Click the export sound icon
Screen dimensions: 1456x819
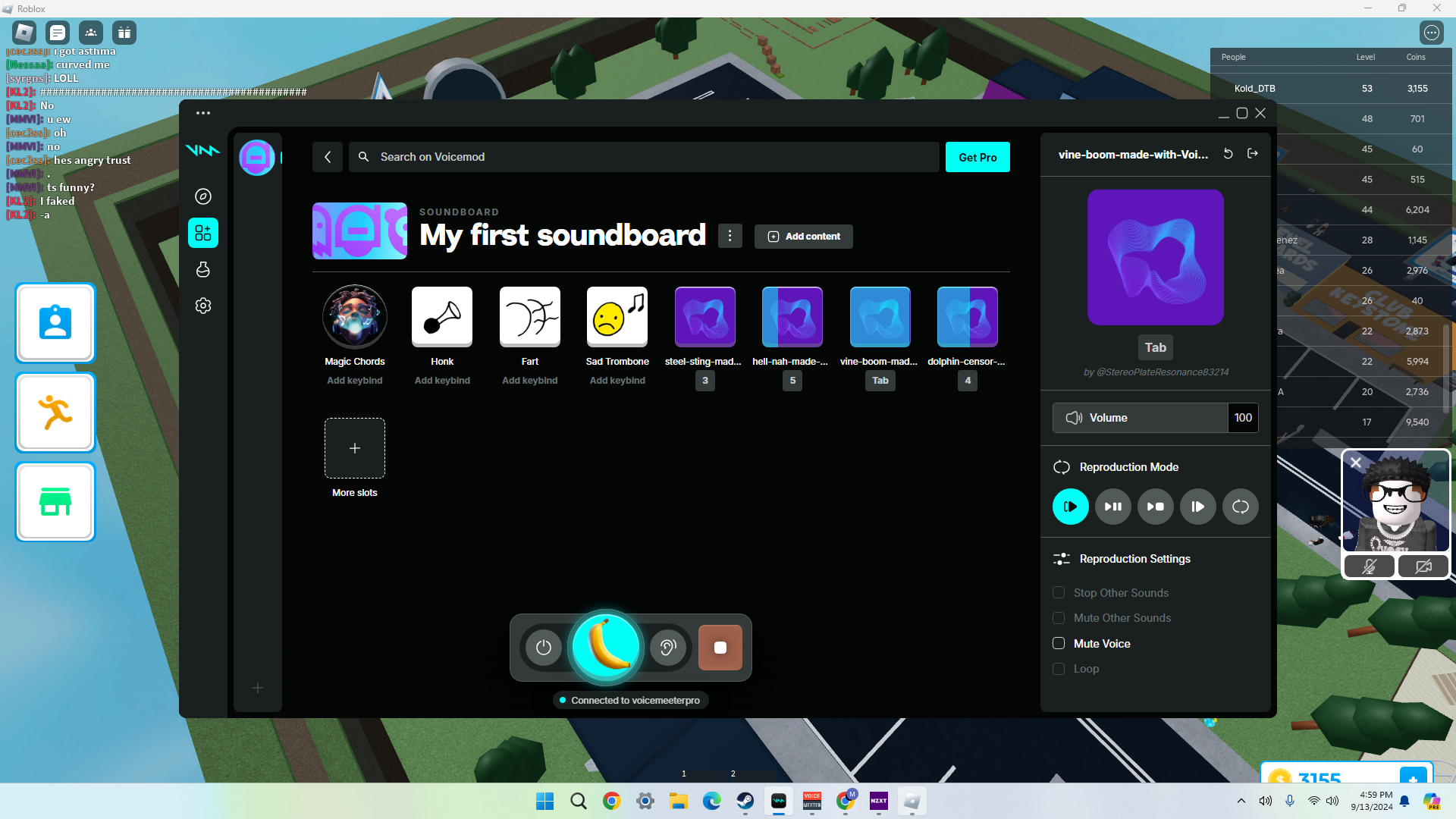[x=1253, y=154]
